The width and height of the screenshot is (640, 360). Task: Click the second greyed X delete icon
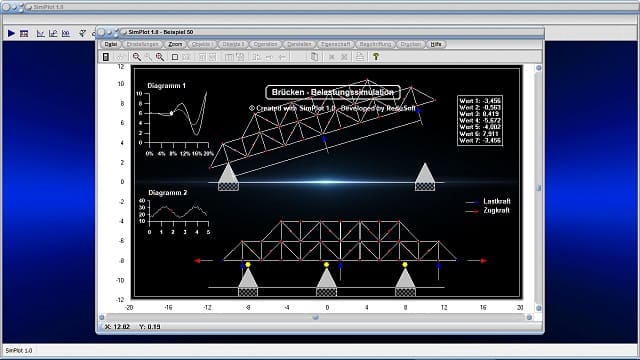pyautogui.click(x=344, y=57)
